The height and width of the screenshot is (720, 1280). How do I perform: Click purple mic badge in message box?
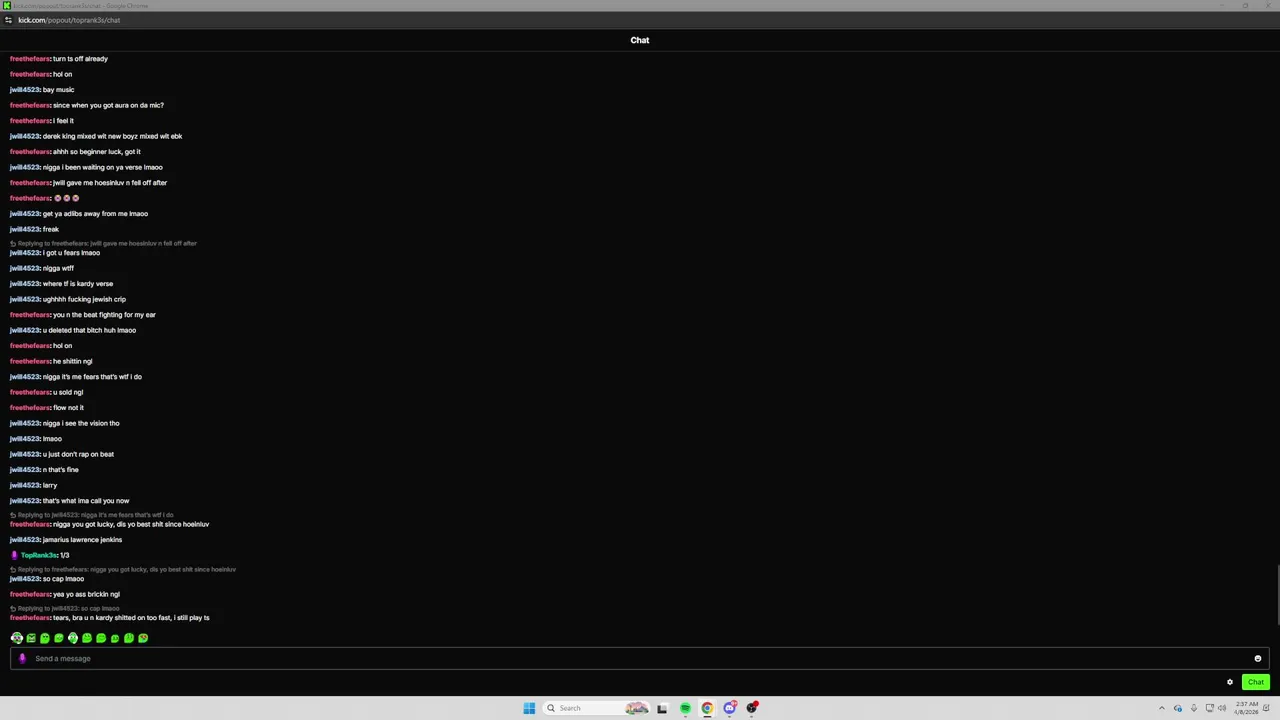(x=22, y=659)
